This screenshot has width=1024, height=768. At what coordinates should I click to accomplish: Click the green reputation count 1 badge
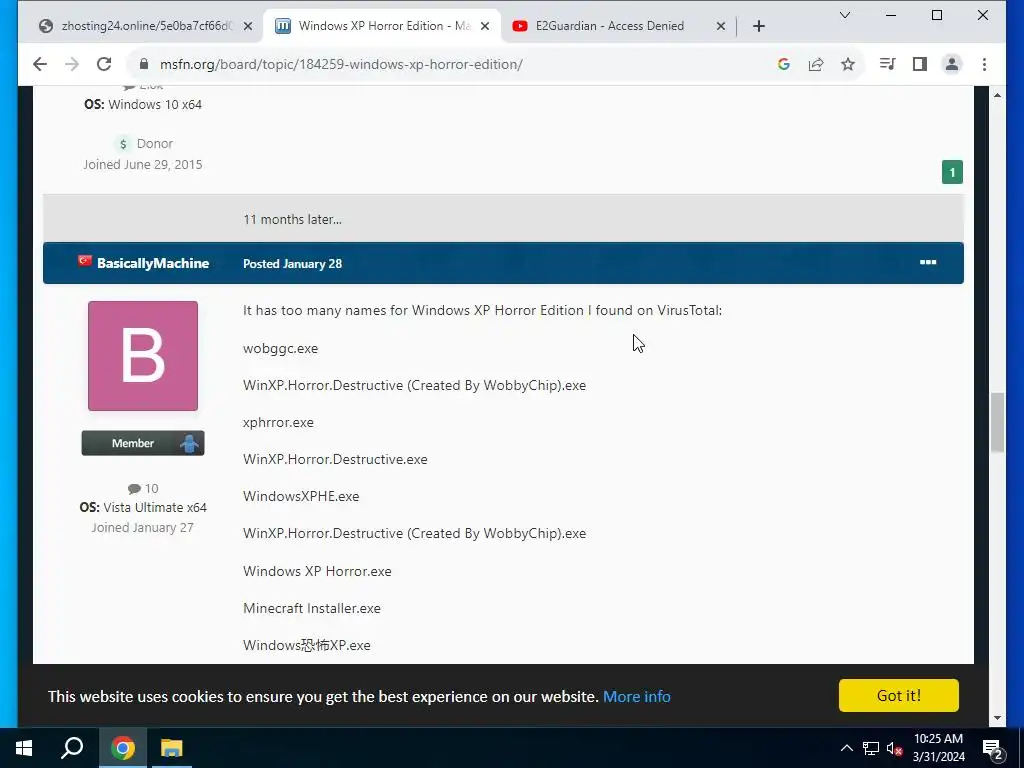point(952,172)
